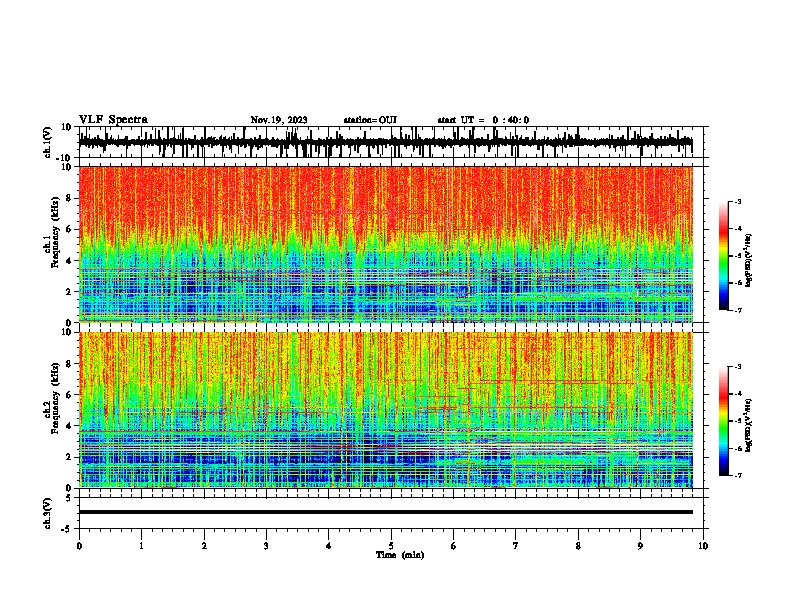Click time axis tick label '1'
The width and height of the screenshot is (792, 612).
click(142, 546)
